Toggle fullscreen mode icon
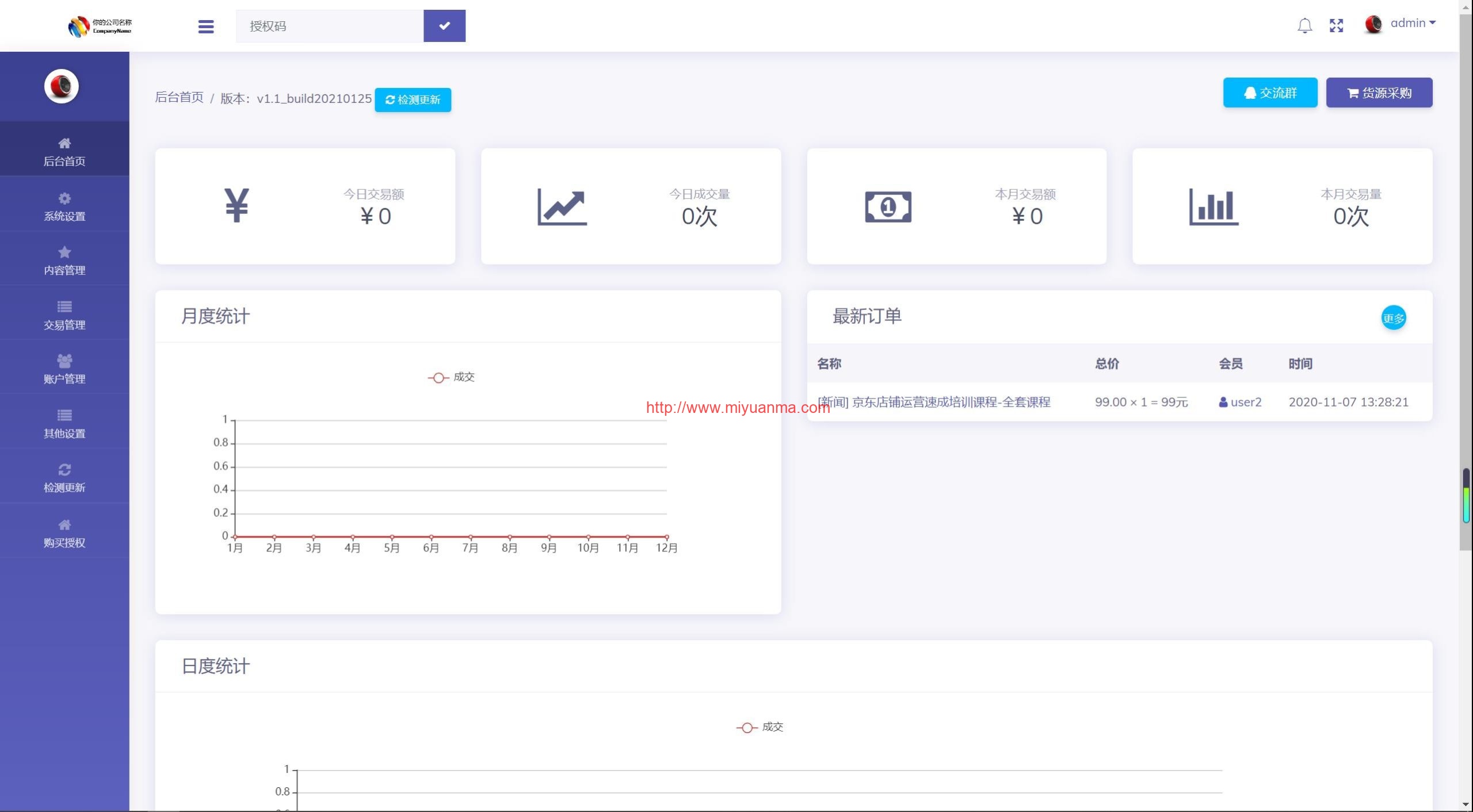Viewport: 1473px width, 812px height. 1336,25
